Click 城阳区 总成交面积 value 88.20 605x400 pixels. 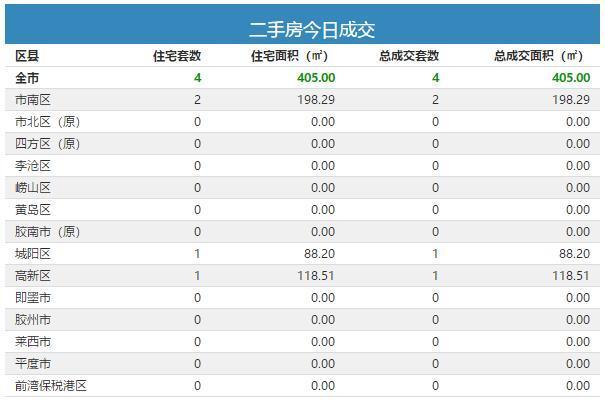pyautogui.click(x=575, y=254)
